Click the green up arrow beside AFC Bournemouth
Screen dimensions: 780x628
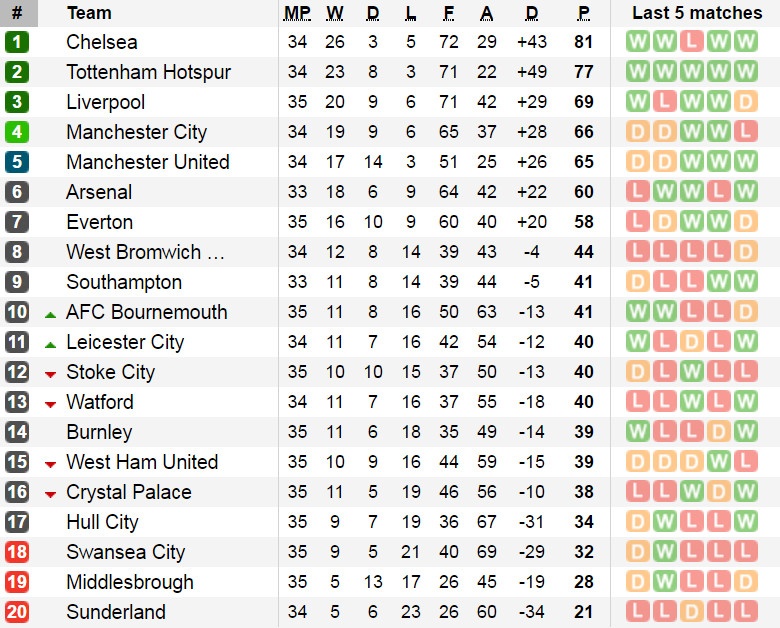50,313
